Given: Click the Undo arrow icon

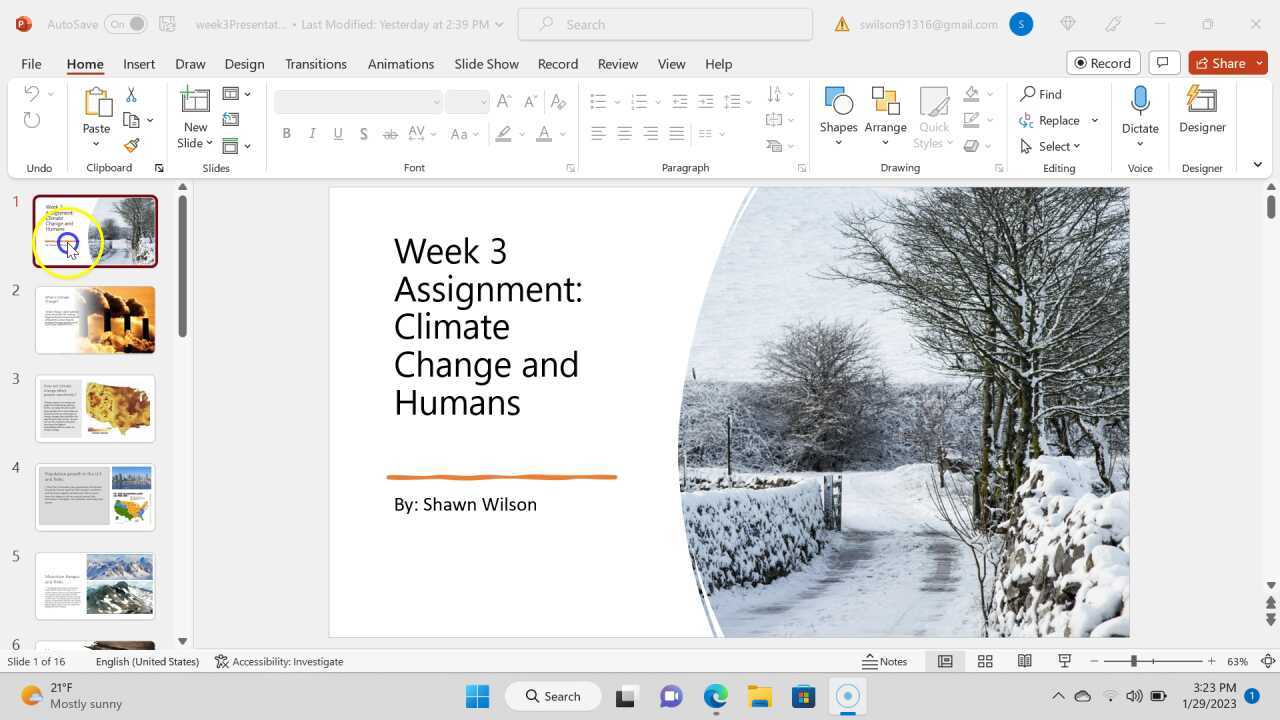Looking at the screenshot, I should (31, 94).
